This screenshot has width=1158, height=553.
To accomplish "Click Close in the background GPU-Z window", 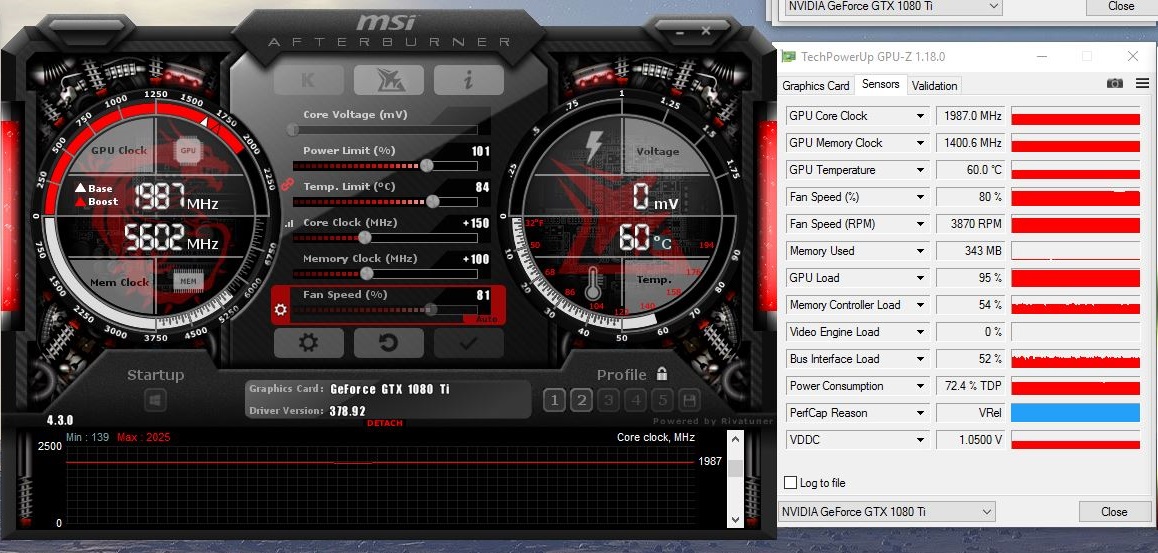I will [x=1120, y=6].
